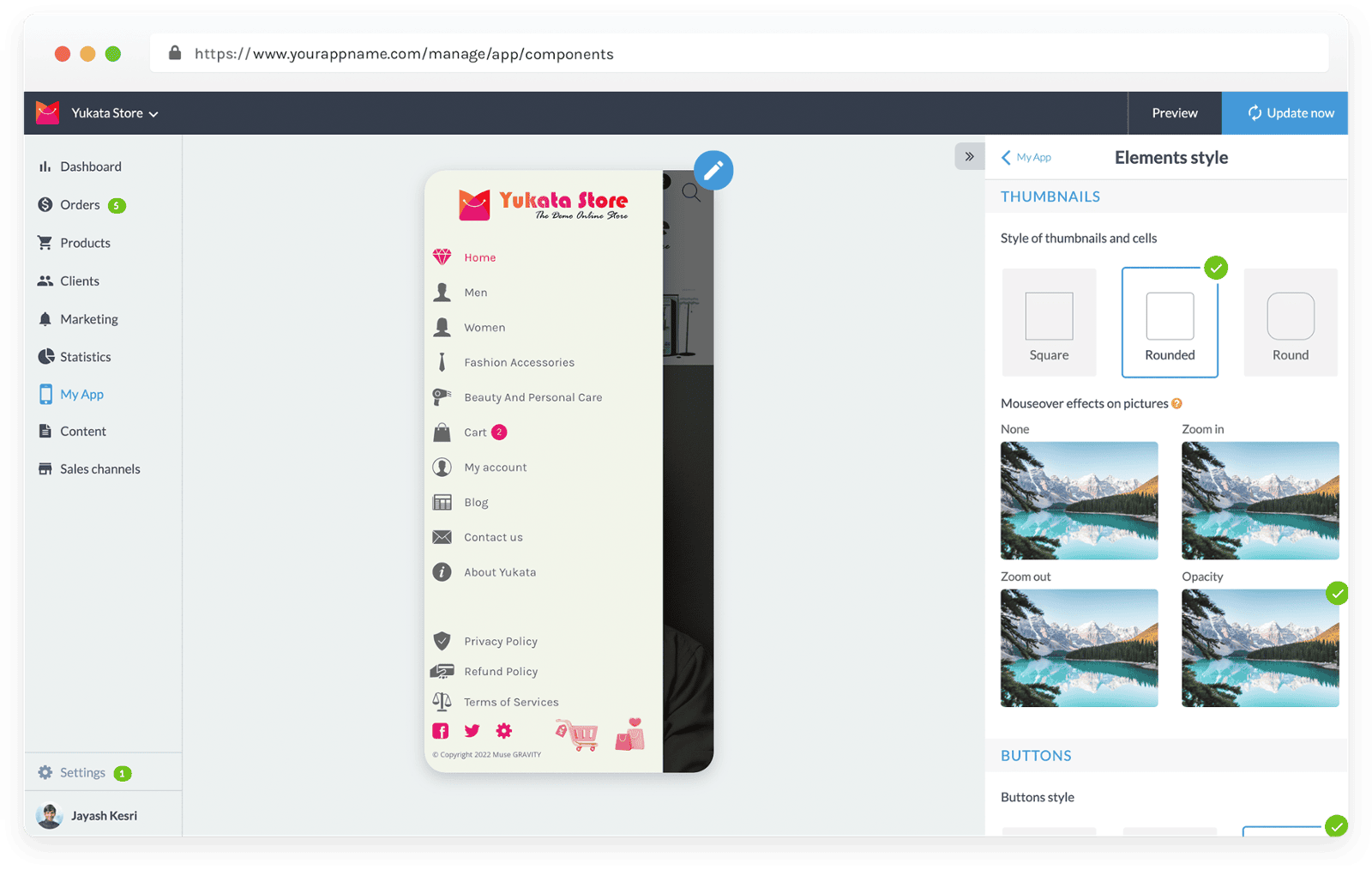Select the Opacity effect thumbnail image
The width and height of the screenshot is (1372, 870).
click(1259, 648)
